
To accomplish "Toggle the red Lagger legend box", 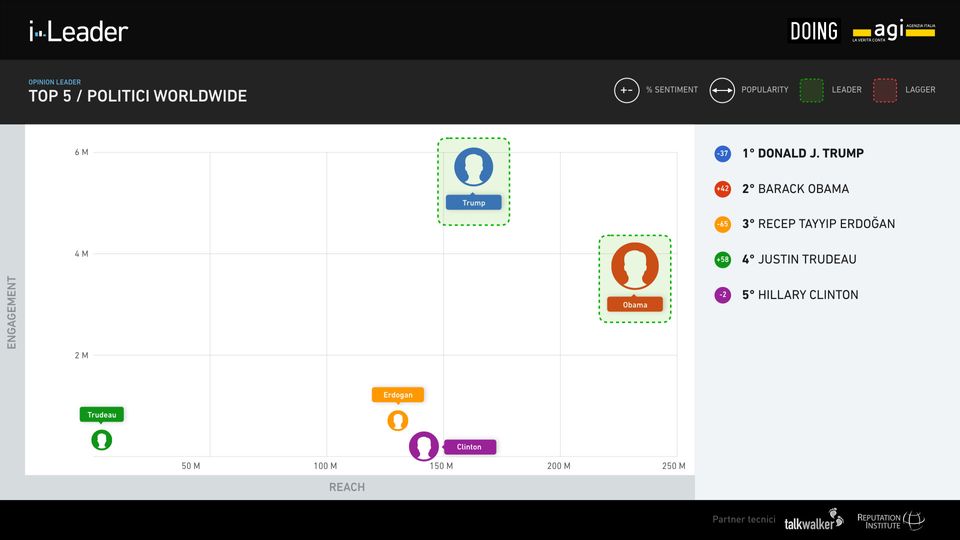I will pyautogui.click(x=884, y=90).
